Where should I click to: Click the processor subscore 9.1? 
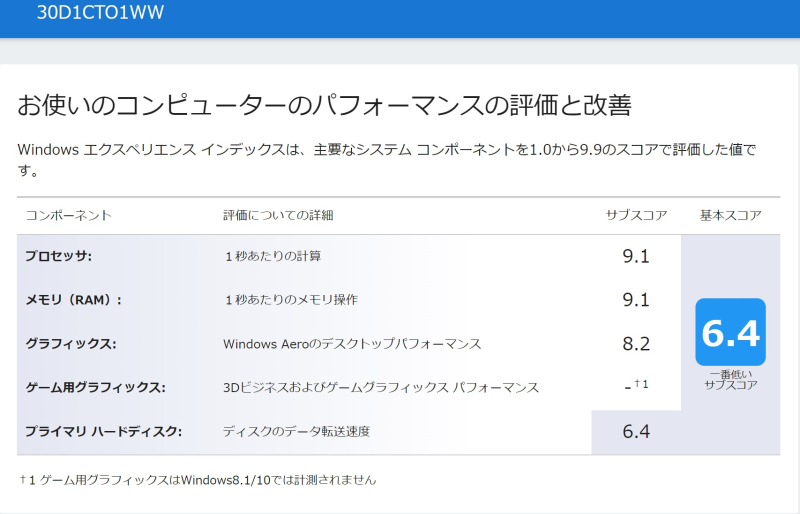(x=636, y=256)
